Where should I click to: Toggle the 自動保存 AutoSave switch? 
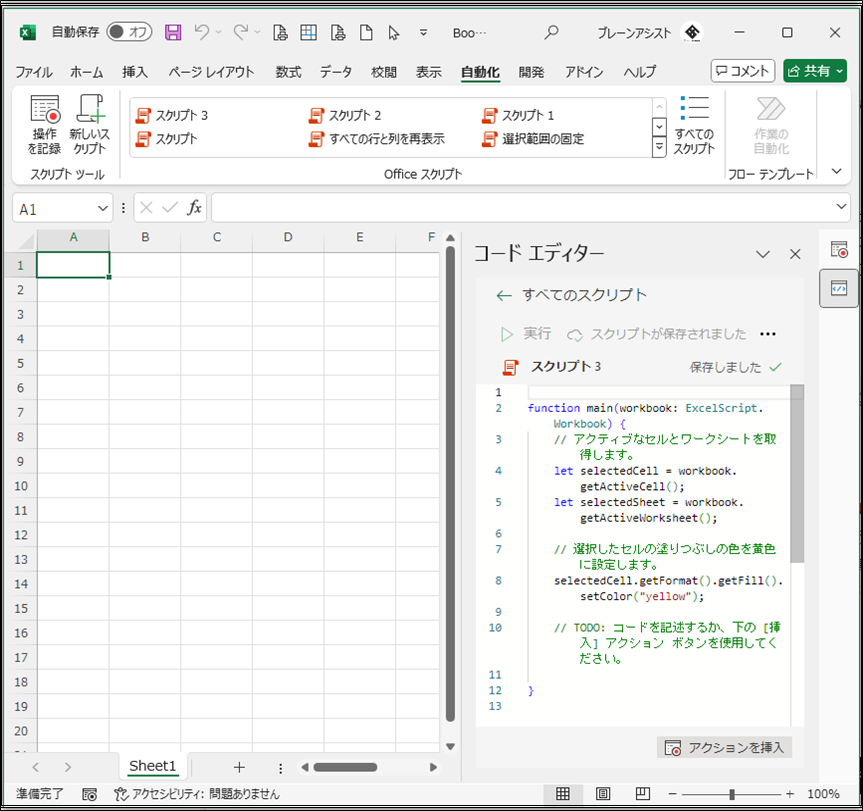click(x=129, y=32)
